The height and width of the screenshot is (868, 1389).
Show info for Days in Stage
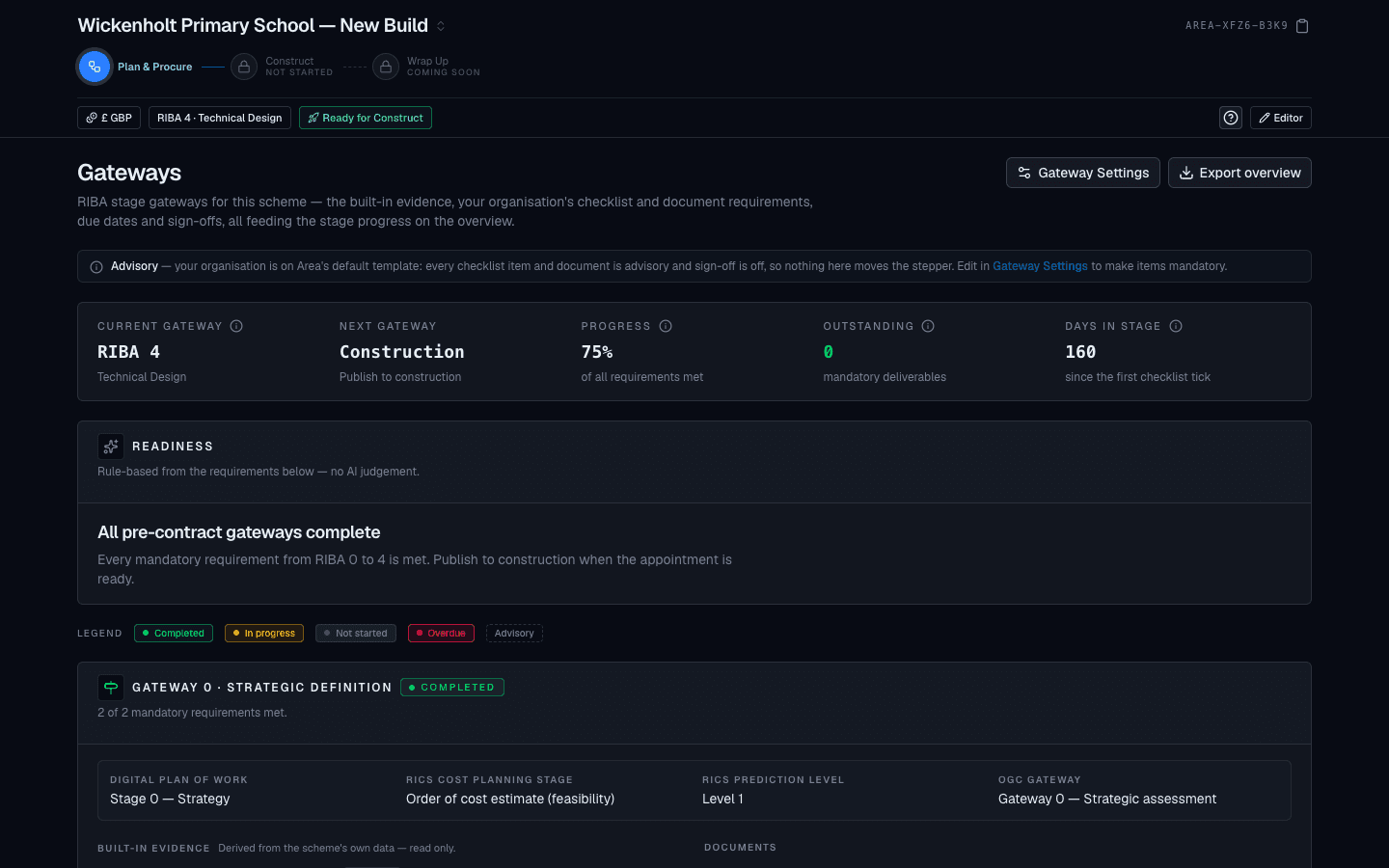point(1176,326)
